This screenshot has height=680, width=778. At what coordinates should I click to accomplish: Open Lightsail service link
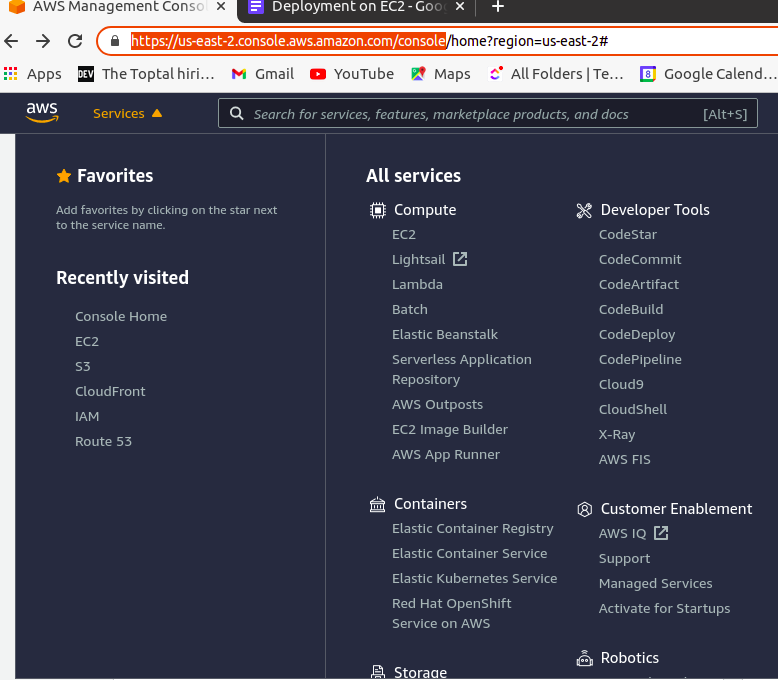pos(418,259)
